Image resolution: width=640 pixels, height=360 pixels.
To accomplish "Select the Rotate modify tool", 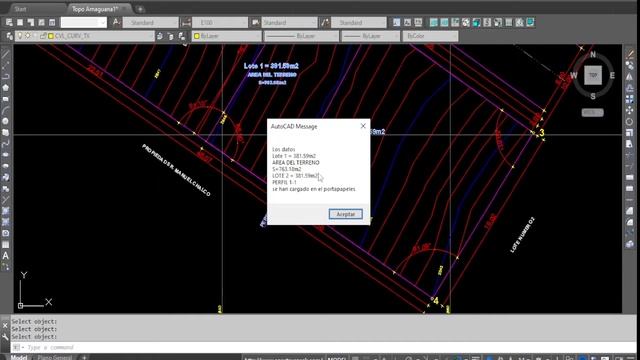I will pos(630,122).
